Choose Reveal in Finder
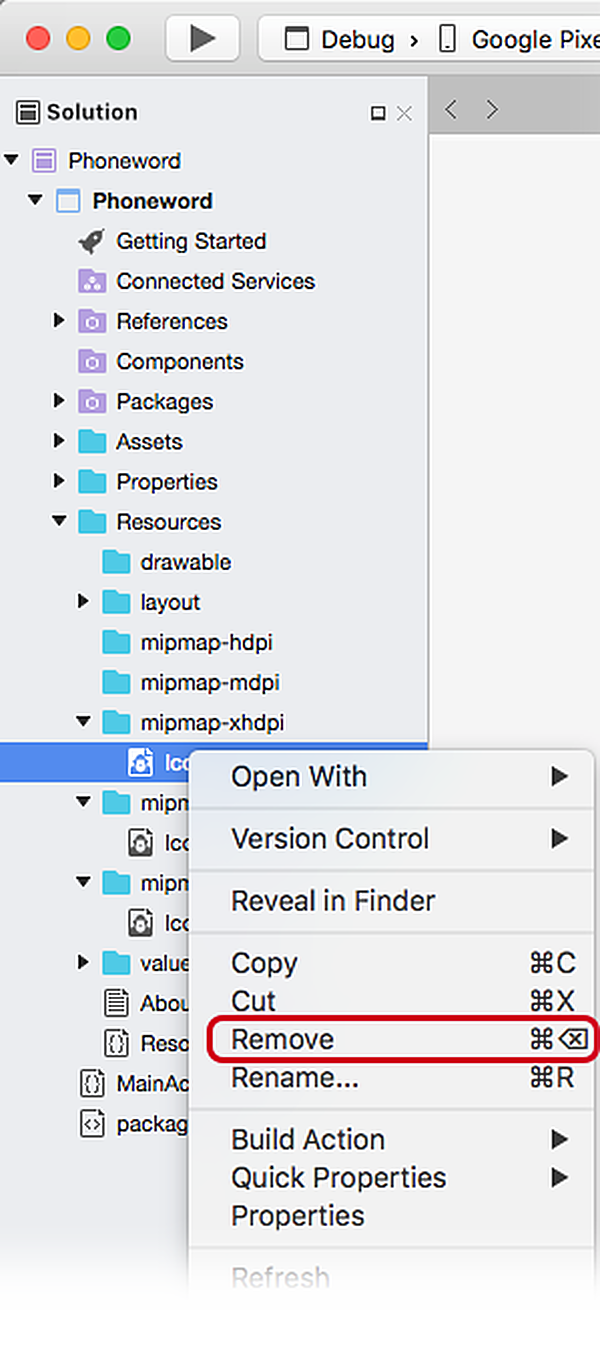Viewport: 600px width, 1346px height. pos(334,901)
